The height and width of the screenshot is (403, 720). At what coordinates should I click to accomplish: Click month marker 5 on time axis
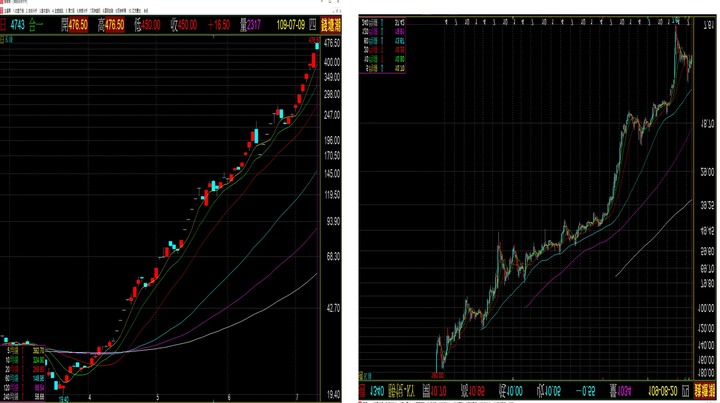[x=158, y=397]
